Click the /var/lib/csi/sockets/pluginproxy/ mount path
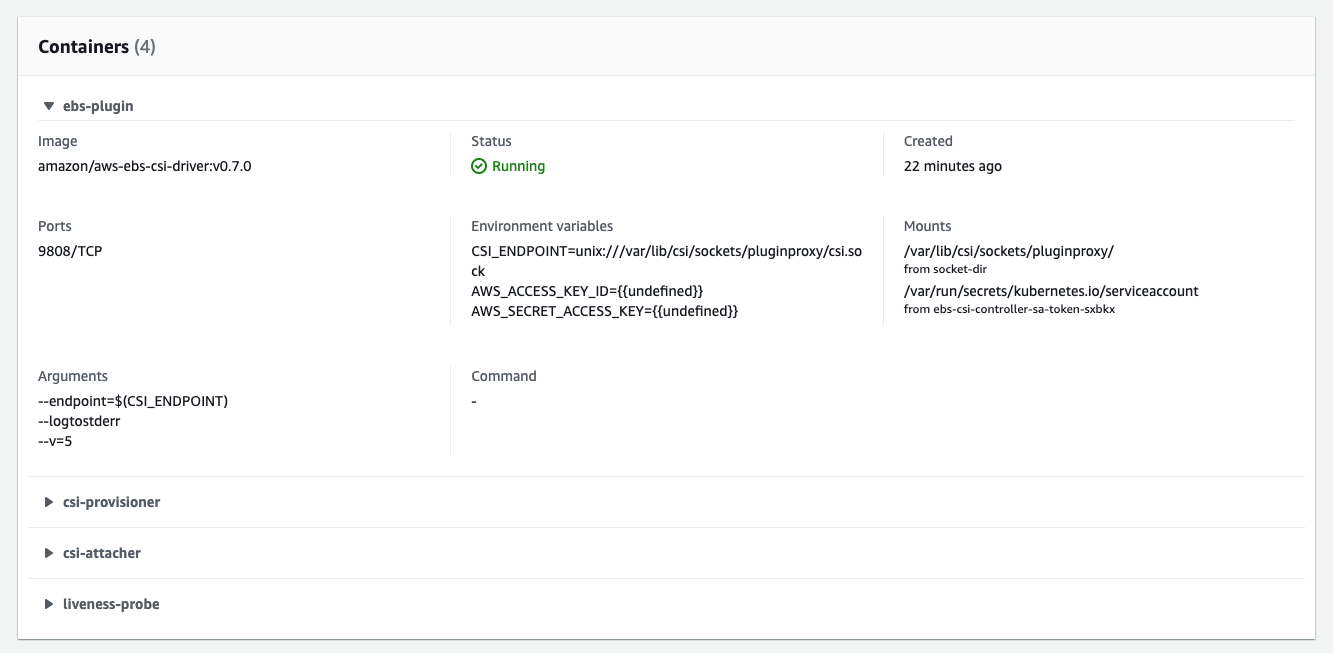 click(x=1008, y=251)
